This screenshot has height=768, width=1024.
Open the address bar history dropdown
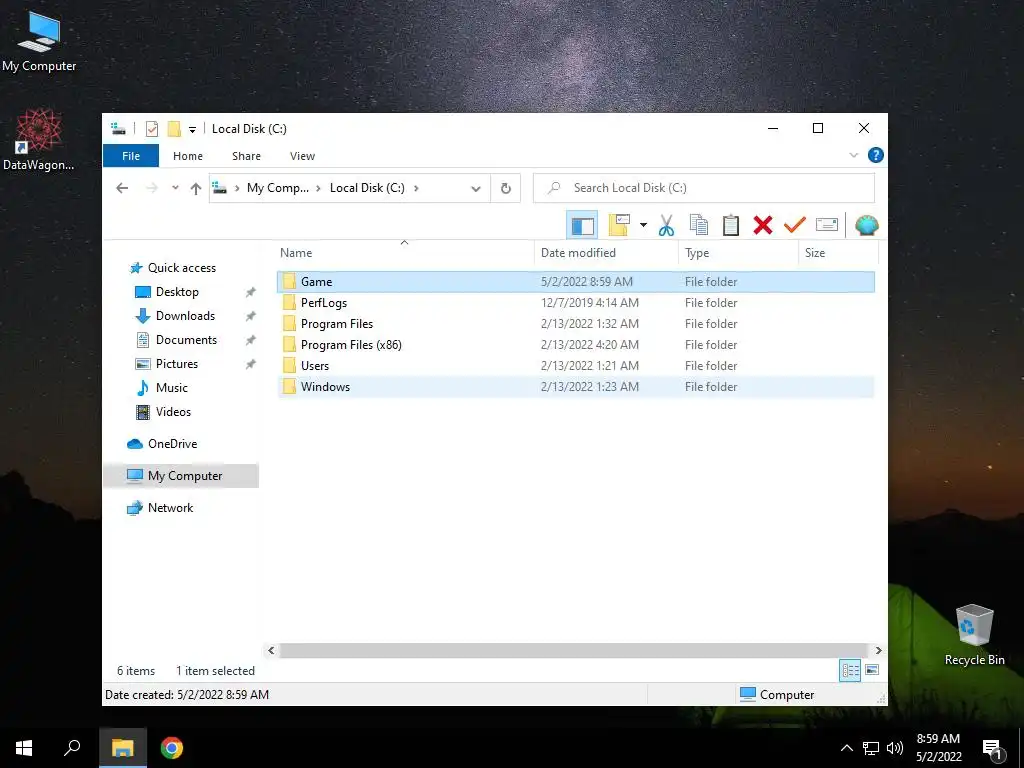(476, 189)
